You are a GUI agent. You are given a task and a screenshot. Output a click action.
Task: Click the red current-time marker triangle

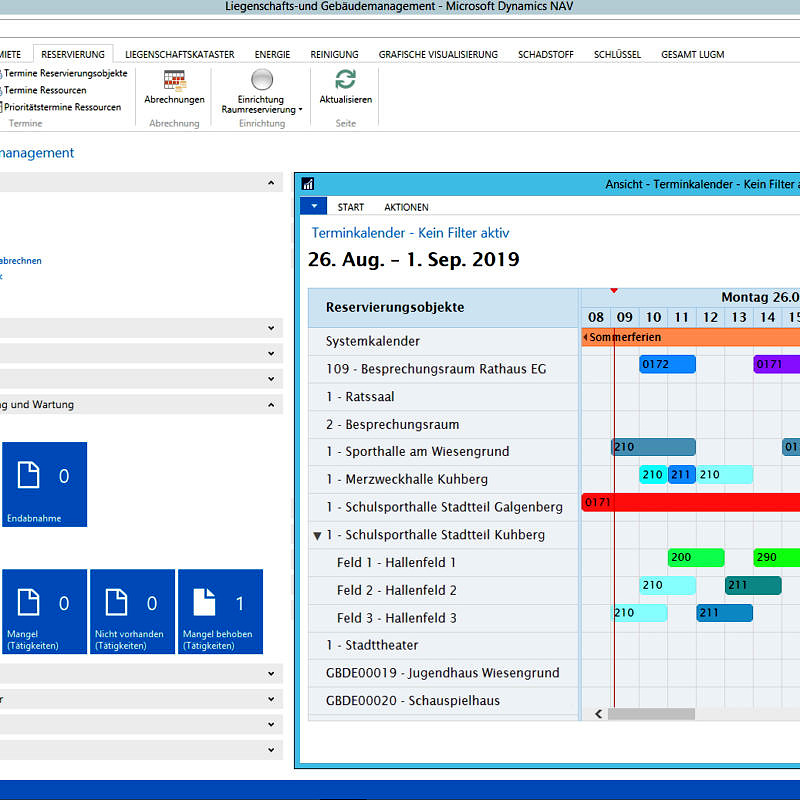tap(614, 290)
